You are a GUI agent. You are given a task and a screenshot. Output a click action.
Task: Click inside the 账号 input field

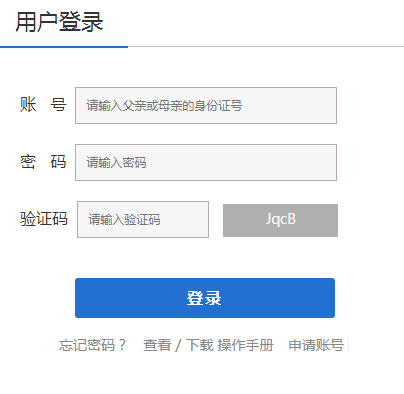click(206, 105)
